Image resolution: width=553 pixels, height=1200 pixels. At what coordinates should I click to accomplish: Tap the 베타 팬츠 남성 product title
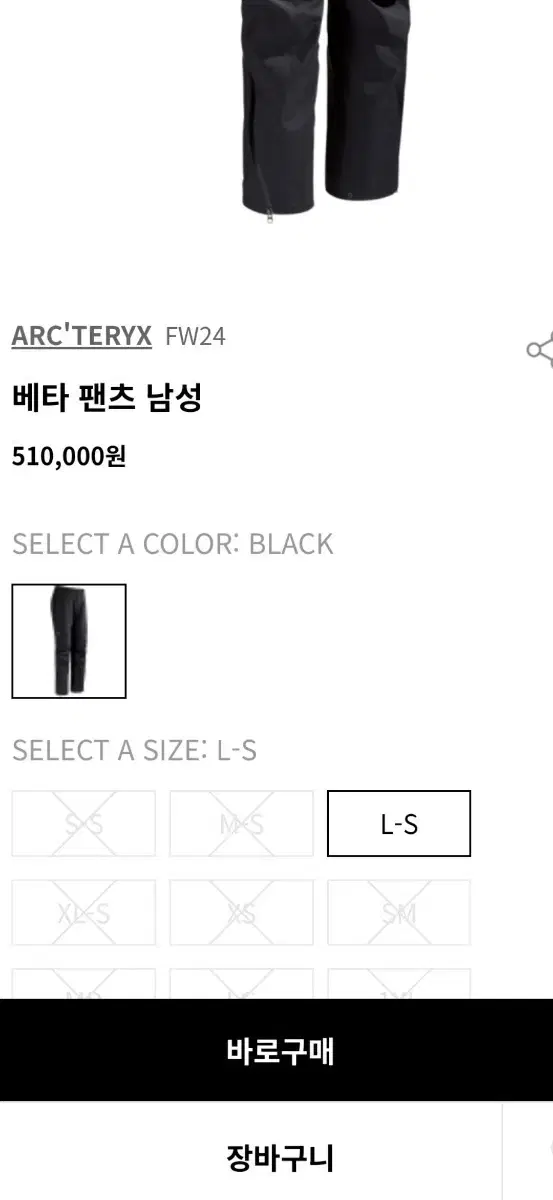(x=107, y=398)
